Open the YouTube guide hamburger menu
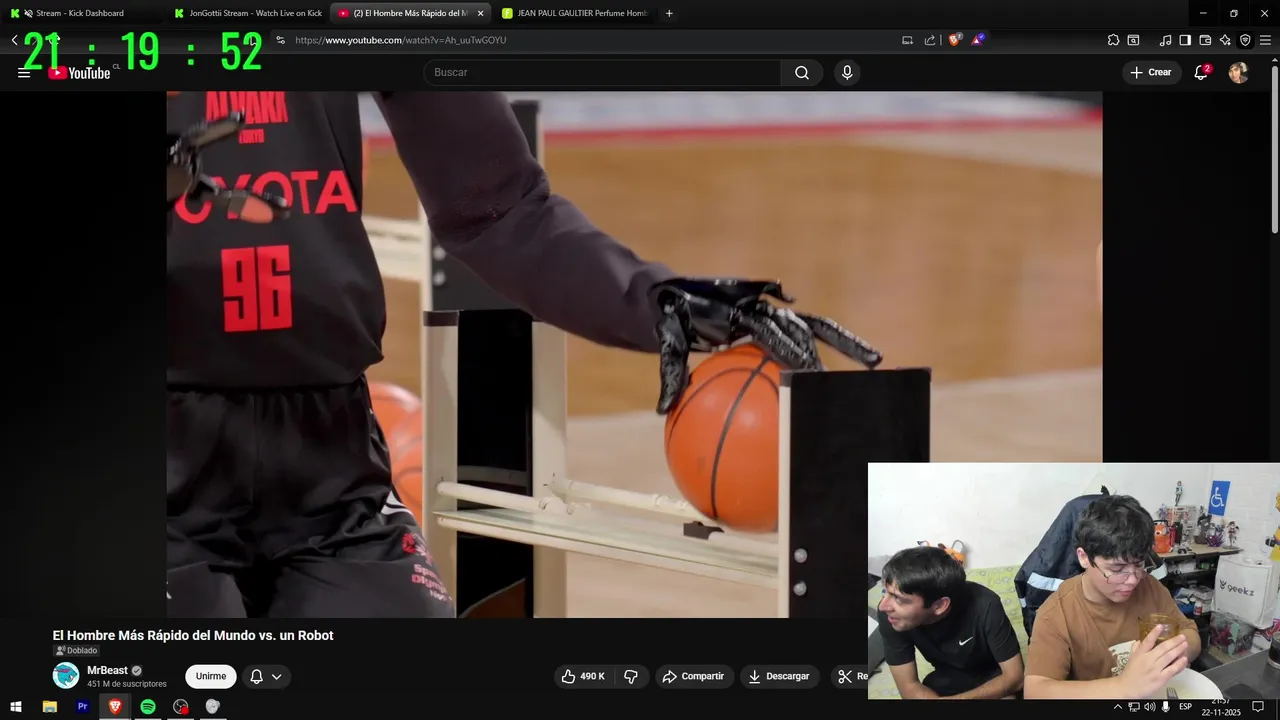Image resolution: width=1280 pixels, height=720 pixels. coord(24,73)
